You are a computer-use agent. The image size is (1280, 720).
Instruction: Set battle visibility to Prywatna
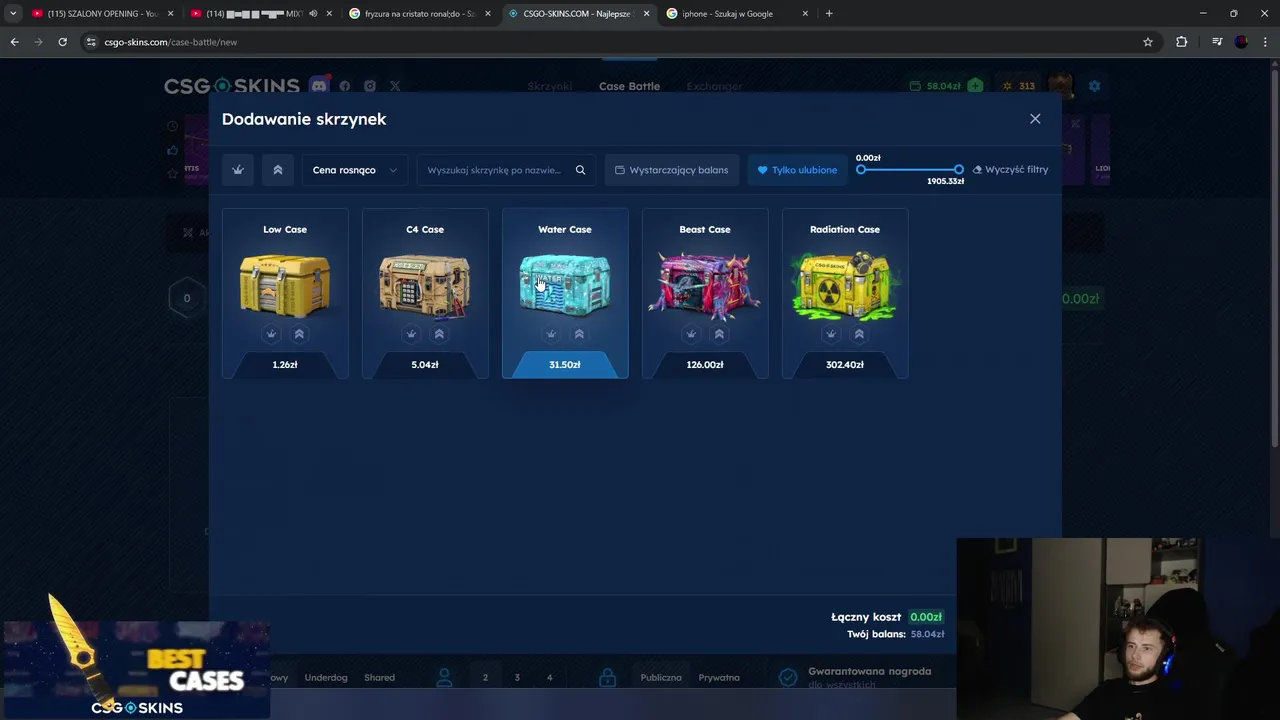pos(719,678)
